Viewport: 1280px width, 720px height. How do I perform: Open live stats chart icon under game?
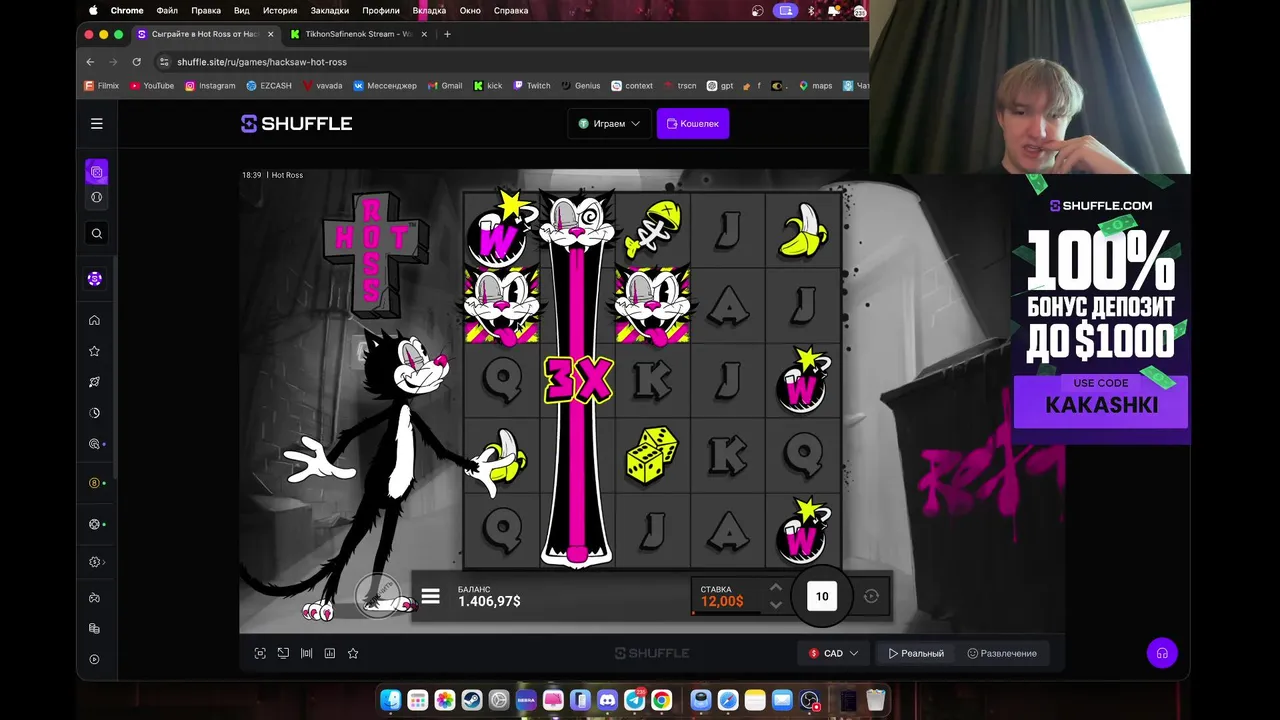[330, 653]
